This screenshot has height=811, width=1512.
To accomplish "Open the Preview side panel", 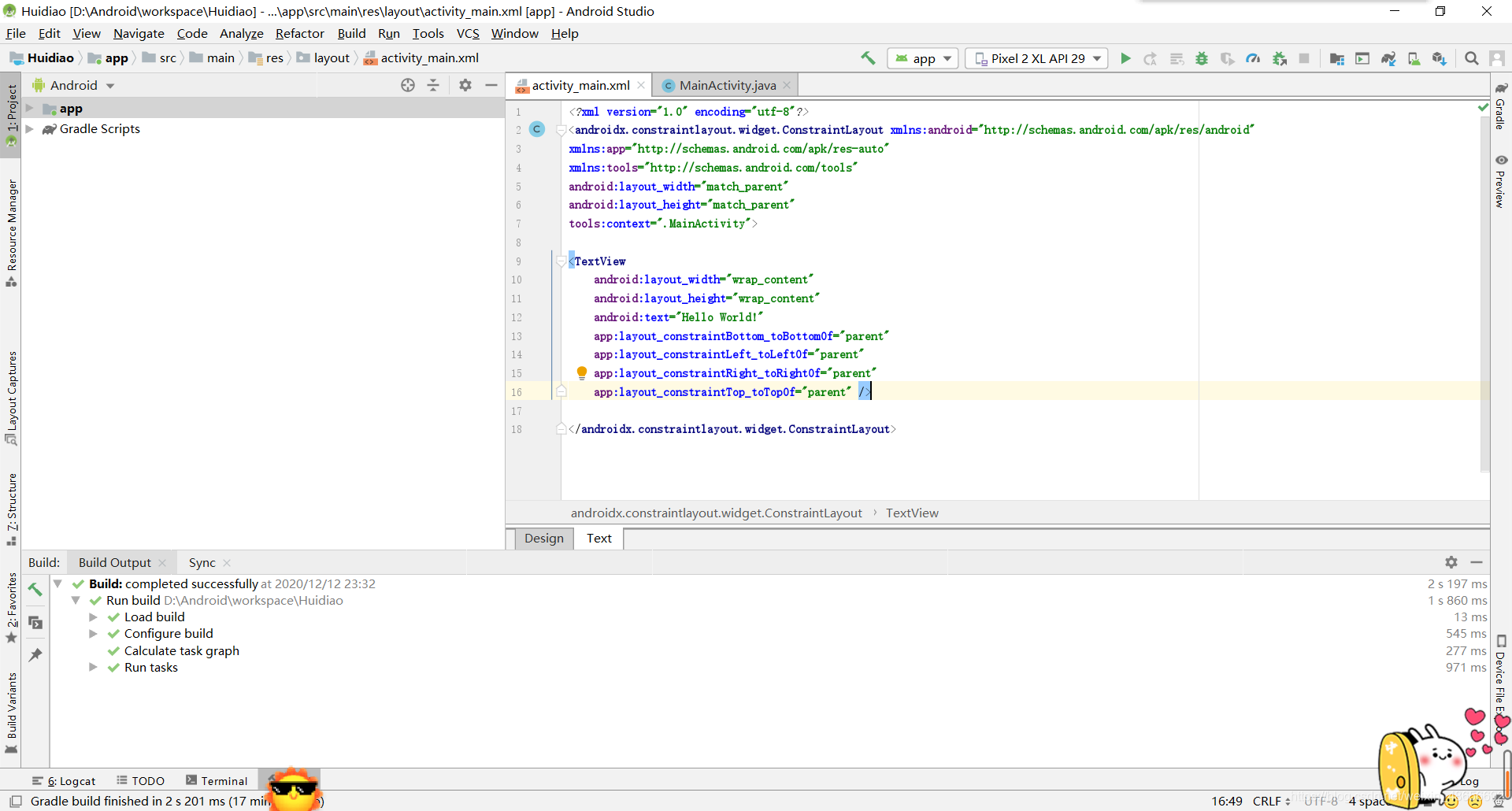I will coord(1501,182).
